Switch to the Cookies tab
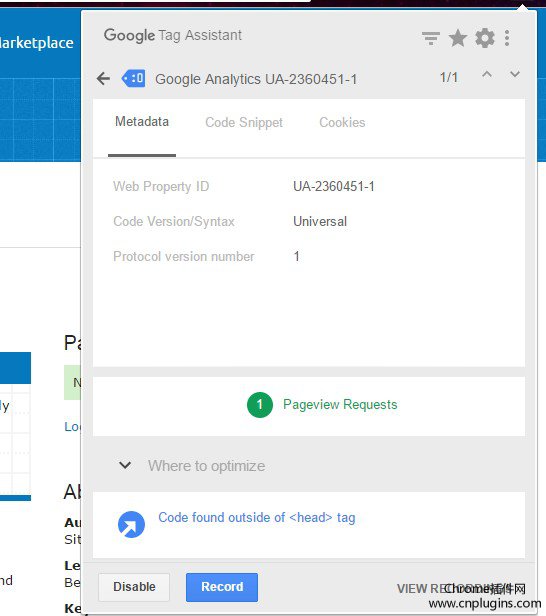This screenshot has height=616, width=546. click(x=342, y=122)
